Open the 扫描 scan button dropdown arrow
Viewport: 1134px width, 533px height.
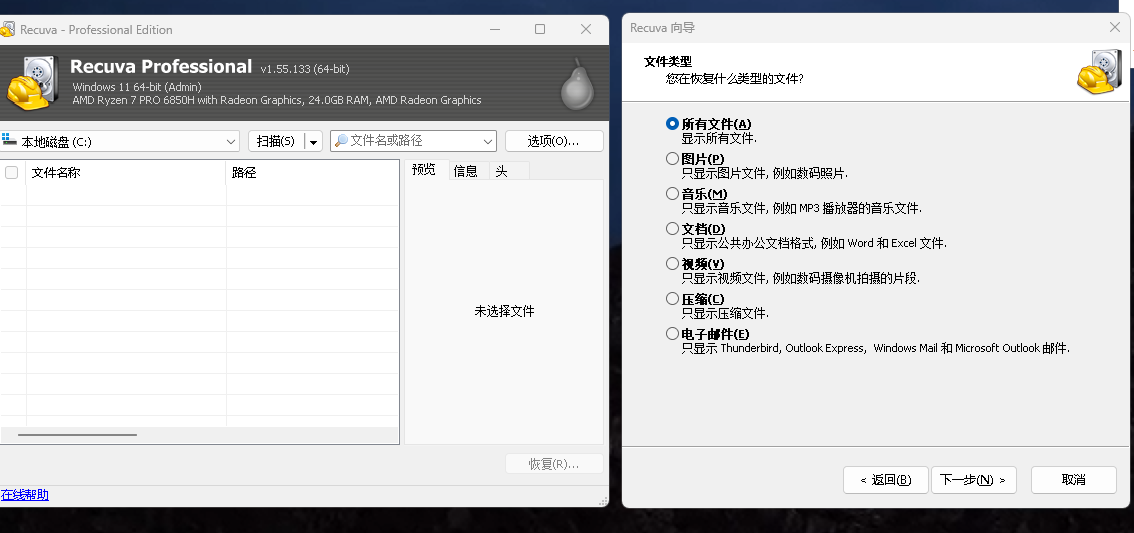tap(313, 142)
